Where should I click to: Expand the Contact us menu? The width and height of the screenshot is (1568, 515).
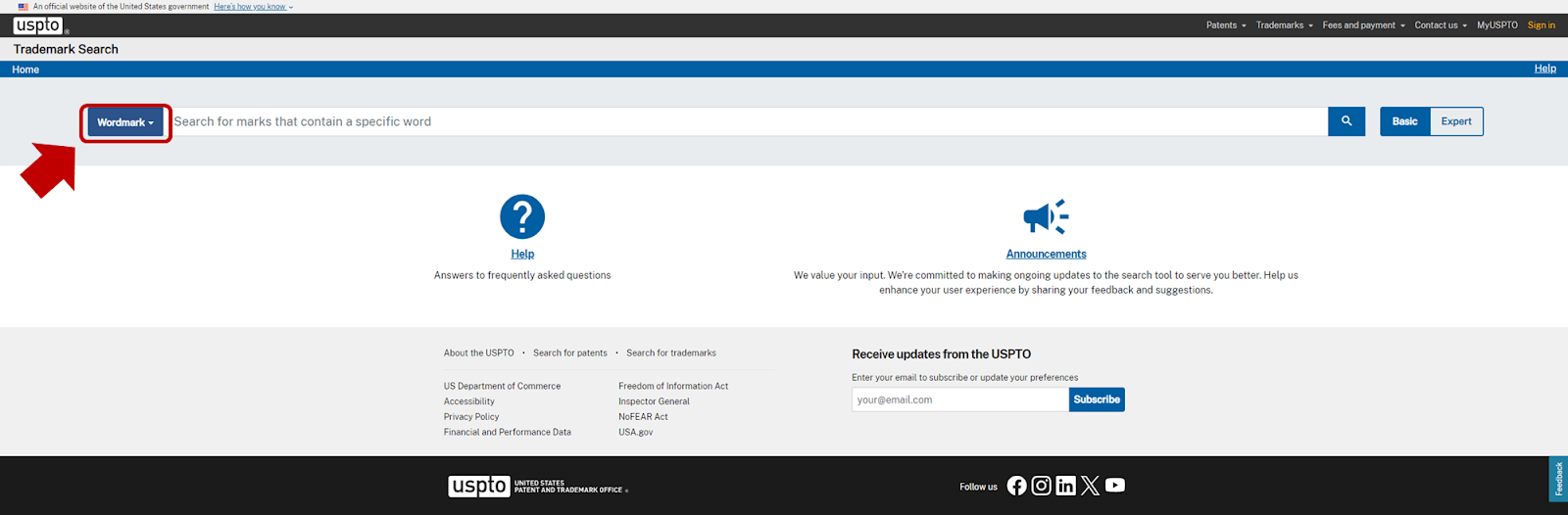1441,25
